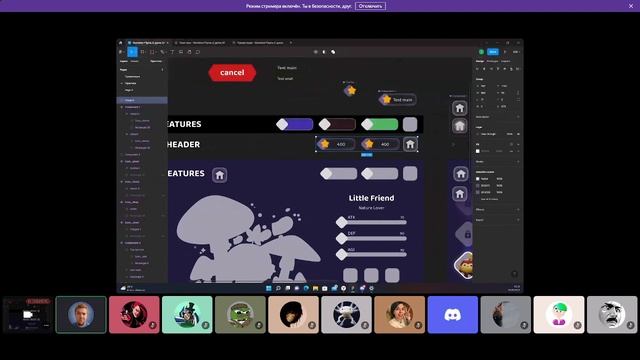
Task: Click the star Text main pill component
Action: click(x=398, y=100)
